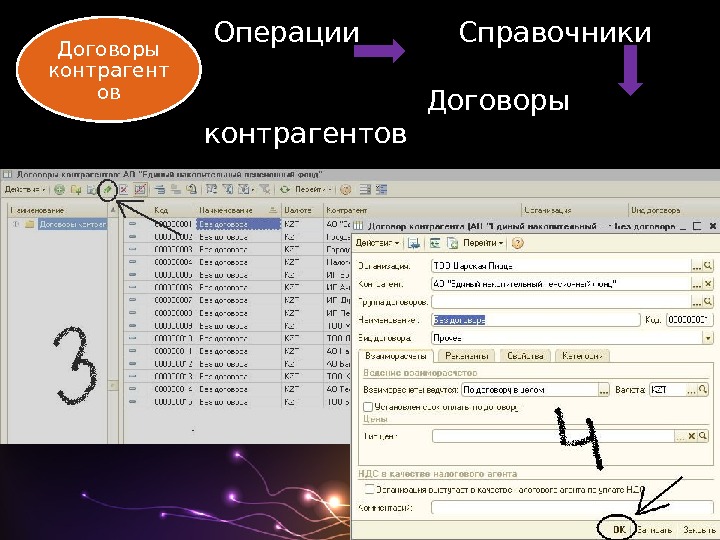This screenshot has width=720, height=540.
Task: Click Закрыть button in contract form
Action: [699, 530]
